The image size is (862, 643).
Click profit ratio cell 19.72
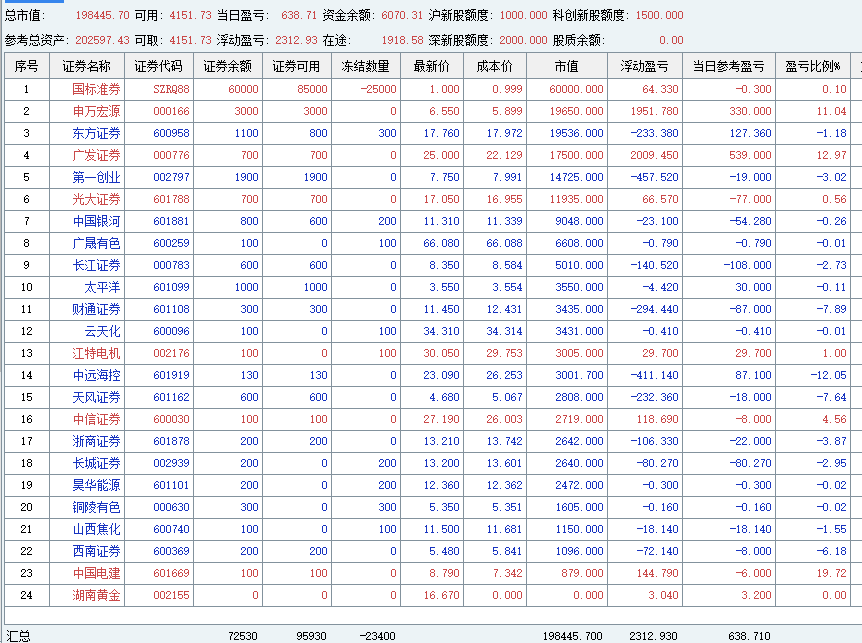point(831,573)
